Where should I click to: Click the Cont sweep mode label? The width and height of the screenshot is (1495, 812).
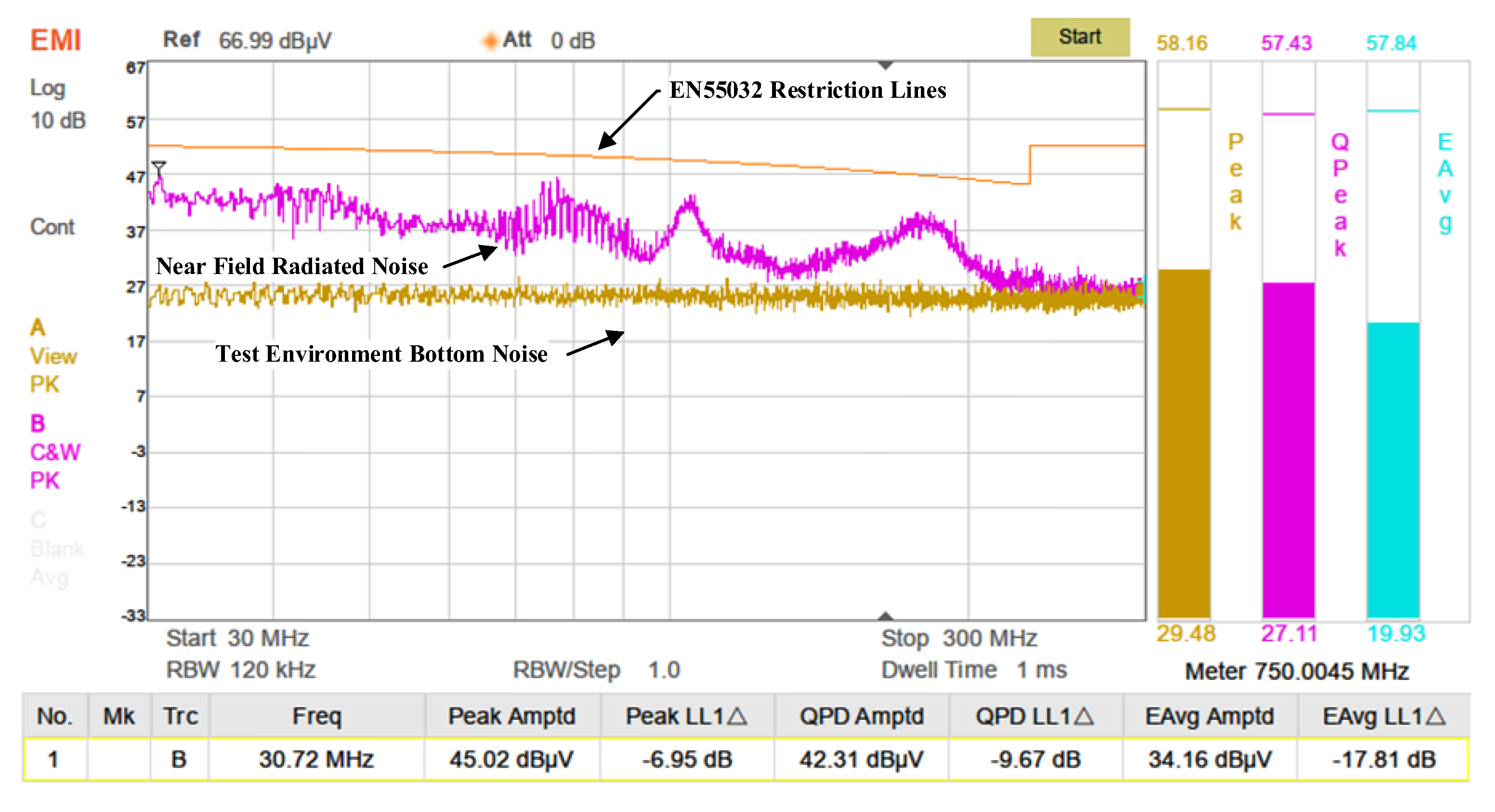[x=52, y=226]
